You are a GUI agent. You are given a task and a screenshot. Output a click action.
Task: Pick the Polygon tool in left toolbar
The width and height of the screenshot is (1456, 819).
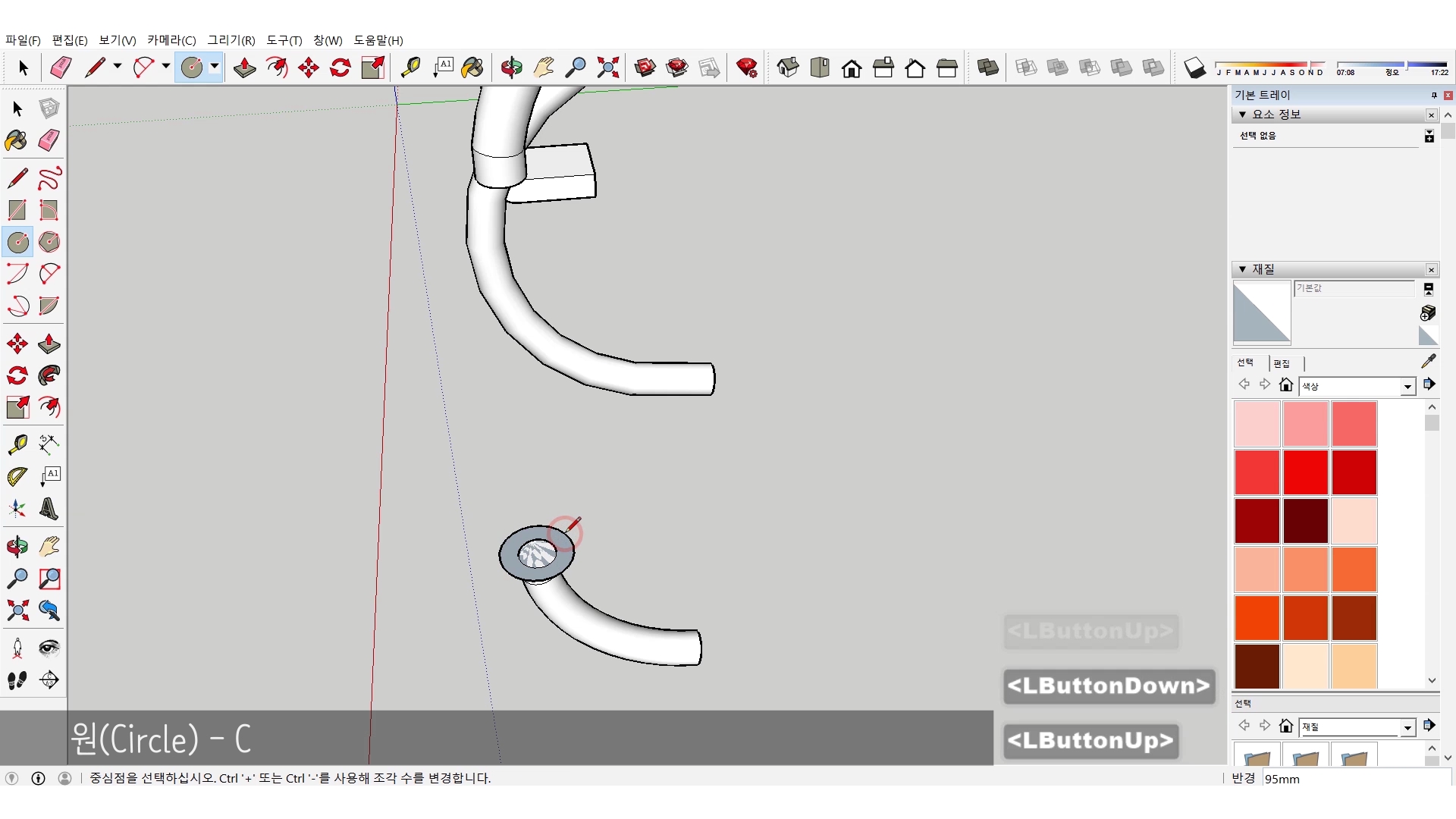click(49, 243)
